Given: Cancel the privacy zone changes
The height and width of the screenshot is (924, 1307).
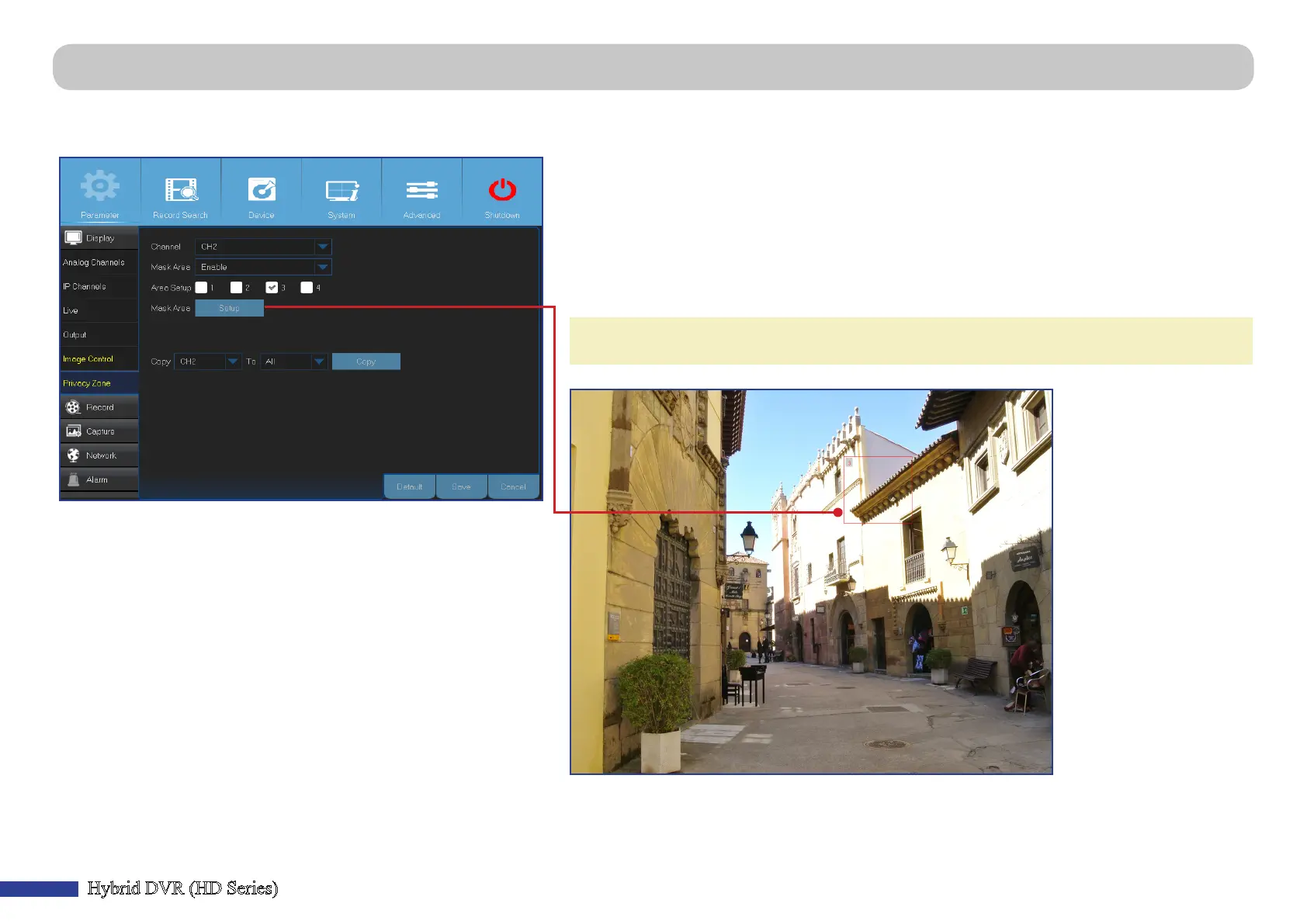Looking at the screenshot, I should click(x=513, y=486).
